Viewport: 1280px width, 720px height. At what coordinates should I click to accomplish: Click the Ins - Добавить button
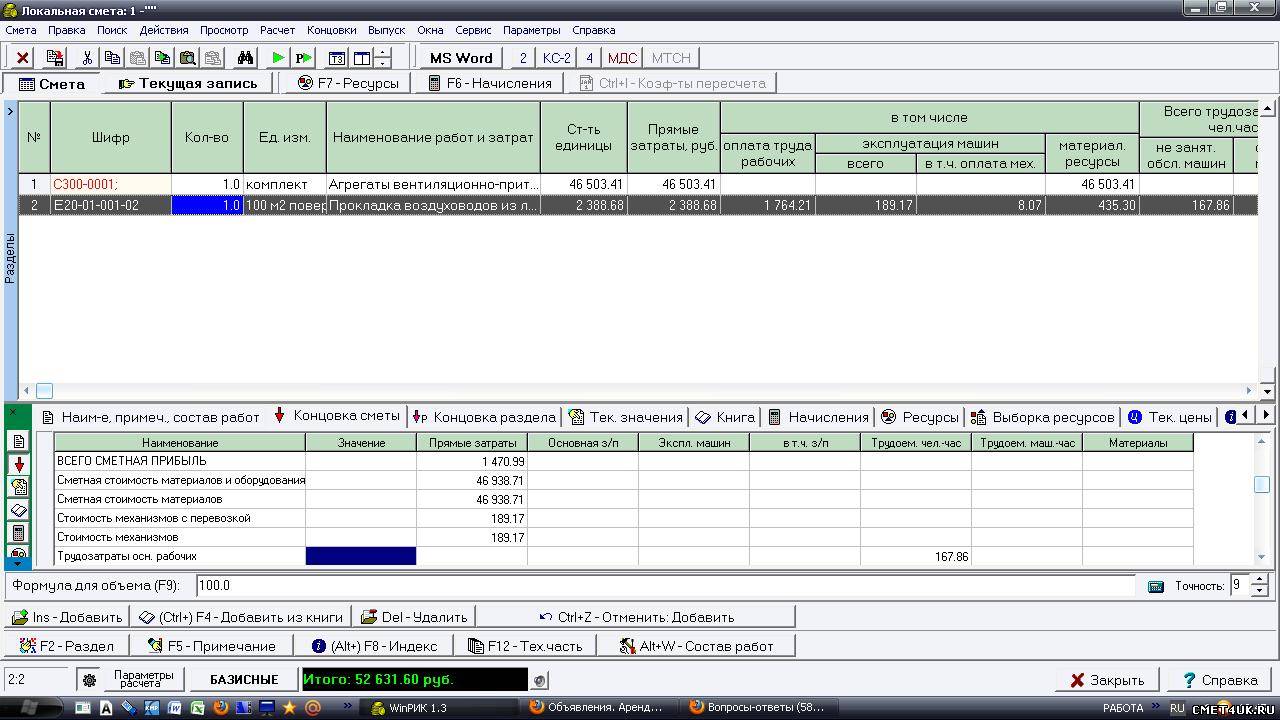pos(68,617)
